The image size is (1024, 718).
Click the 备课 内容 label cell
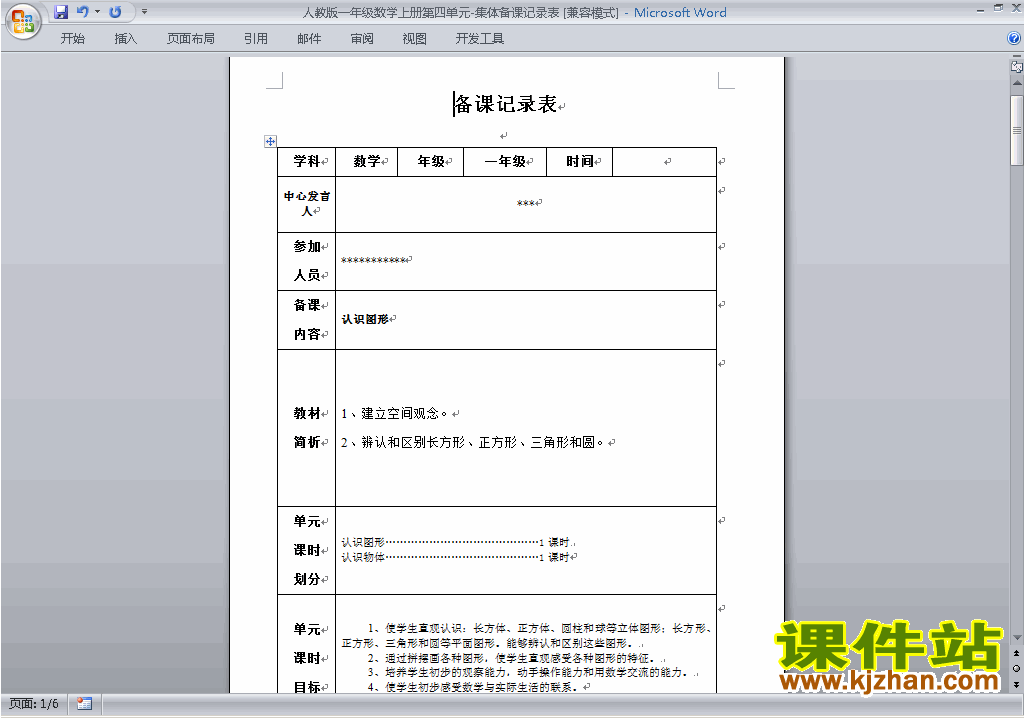[x=306, y=319]
